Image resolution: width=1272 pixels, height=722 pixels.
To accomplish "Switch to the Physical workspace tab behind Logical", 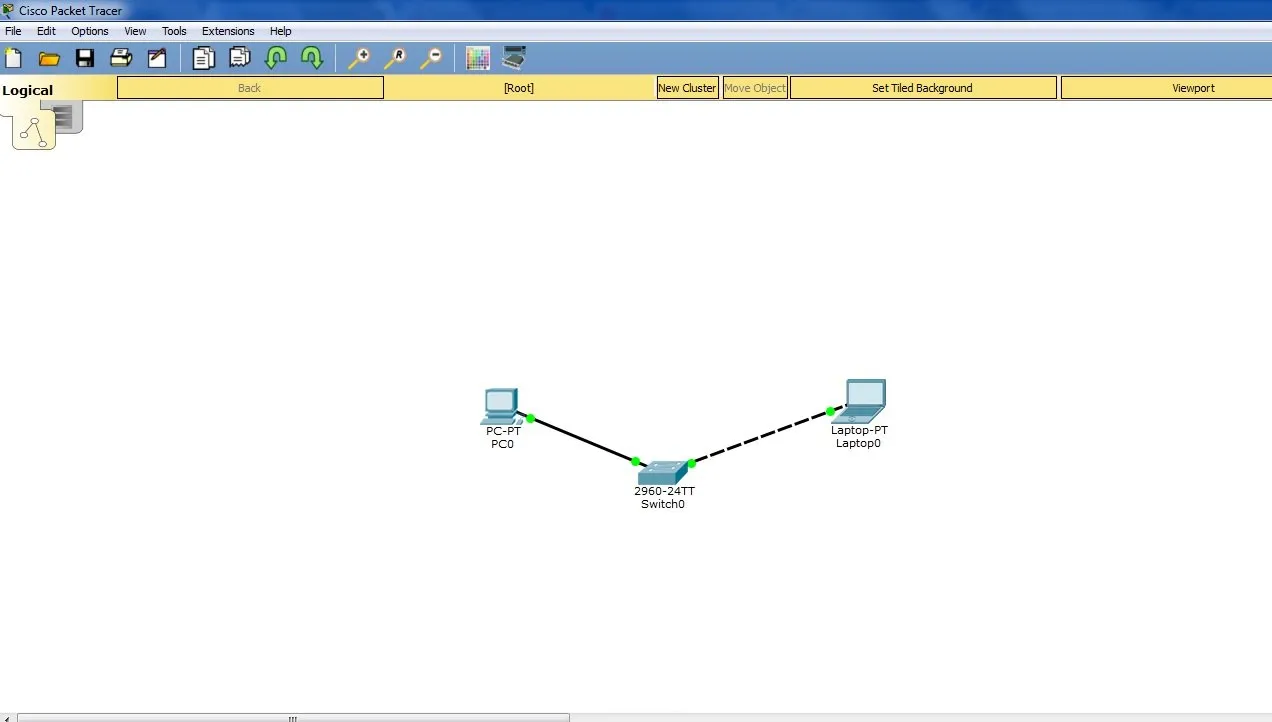I will [x=67, y=118].
